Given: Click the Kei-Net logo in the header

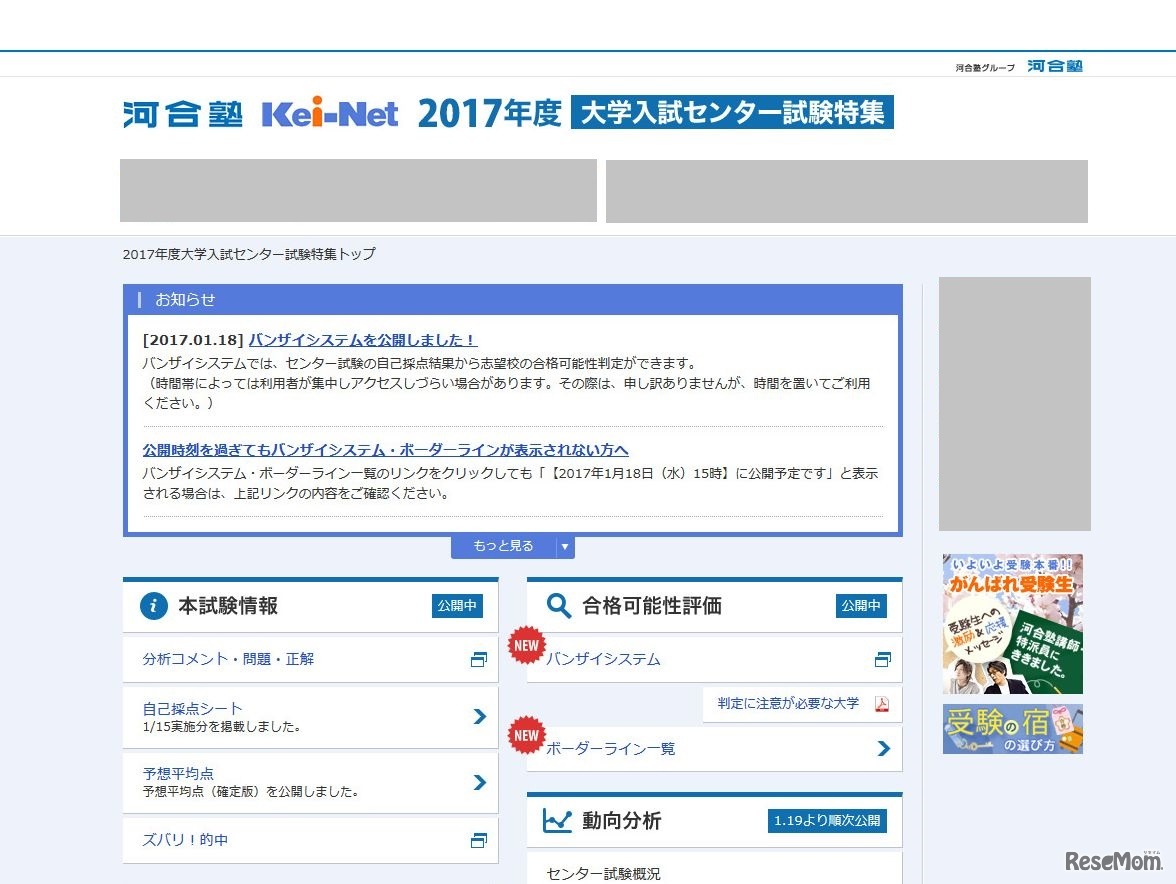Looking at the screenshot, I should [x=330, y=113].
